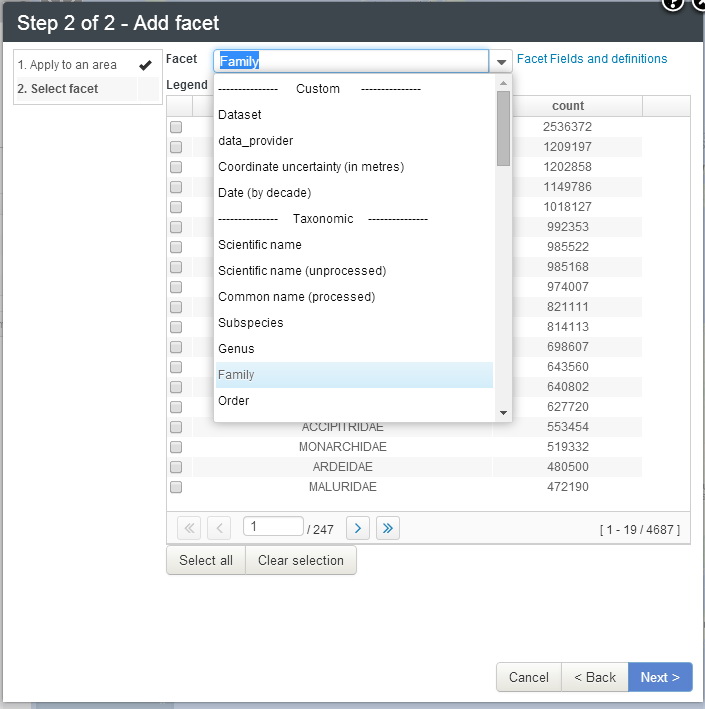Click the Select all button
Screen dimensions: 705x709
[205, 561]
